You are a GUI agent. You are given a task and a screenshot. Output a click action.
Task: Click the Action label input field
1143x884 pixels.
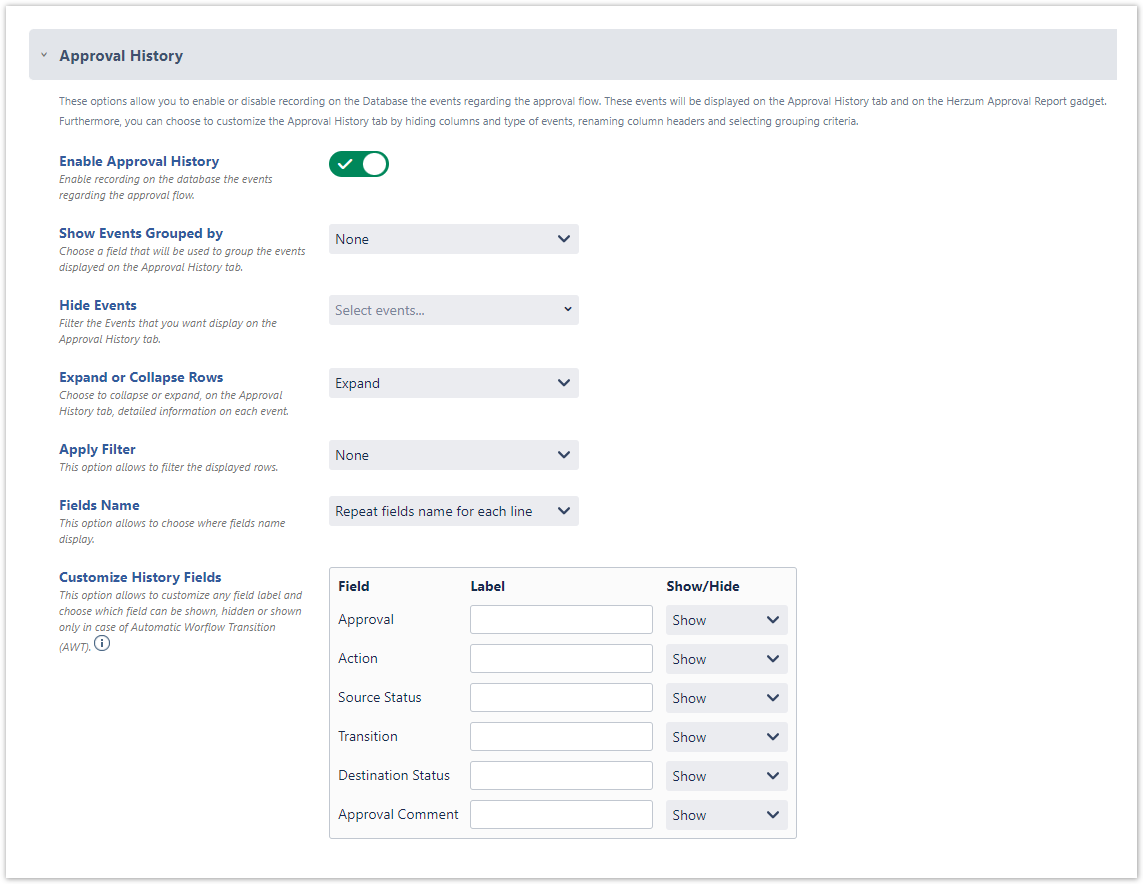pos(561,659)
